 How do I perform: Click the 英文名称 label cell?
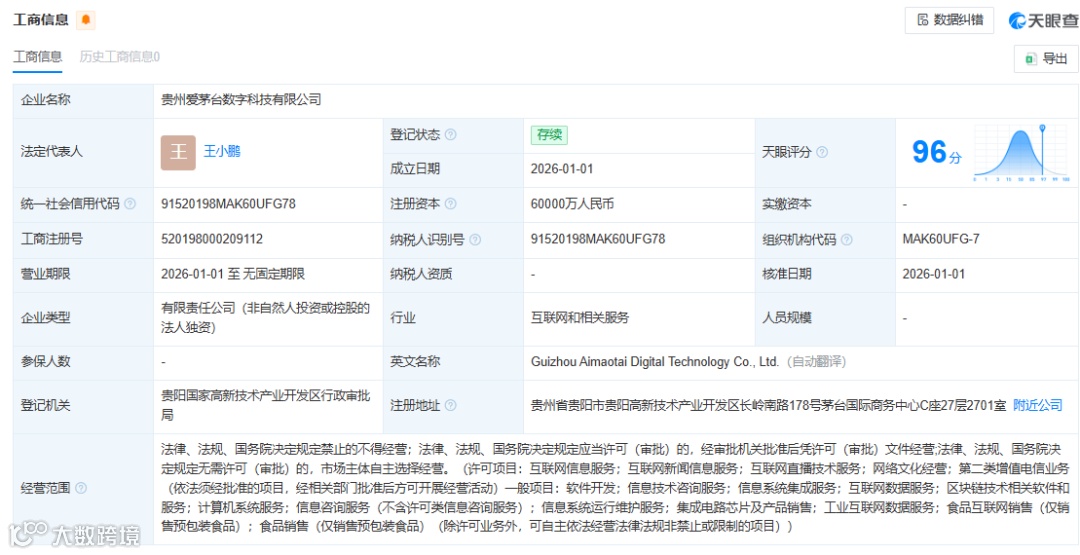(453, 362)
